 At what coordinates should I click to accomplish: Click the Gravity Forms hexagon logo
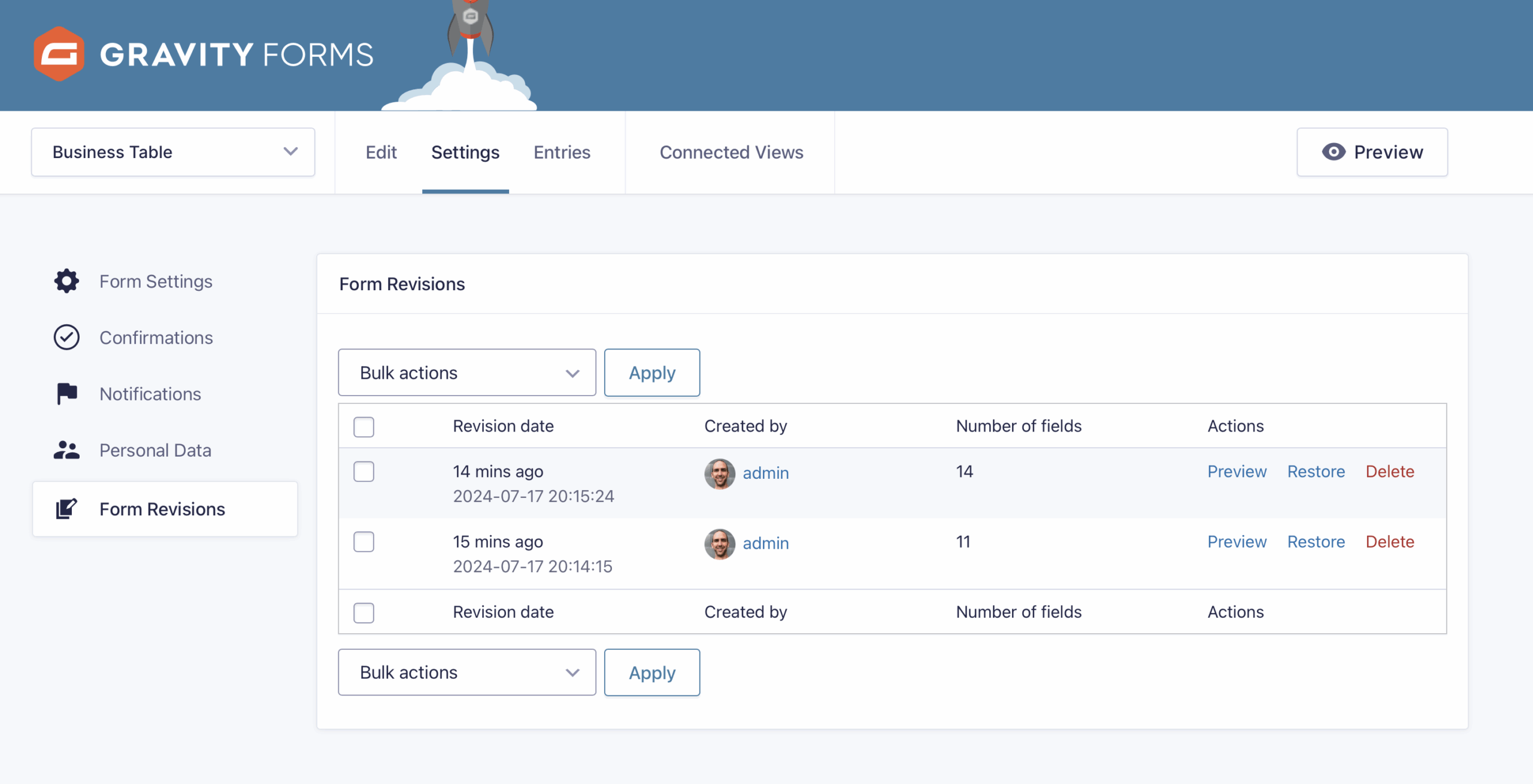(x=59, y=54)
